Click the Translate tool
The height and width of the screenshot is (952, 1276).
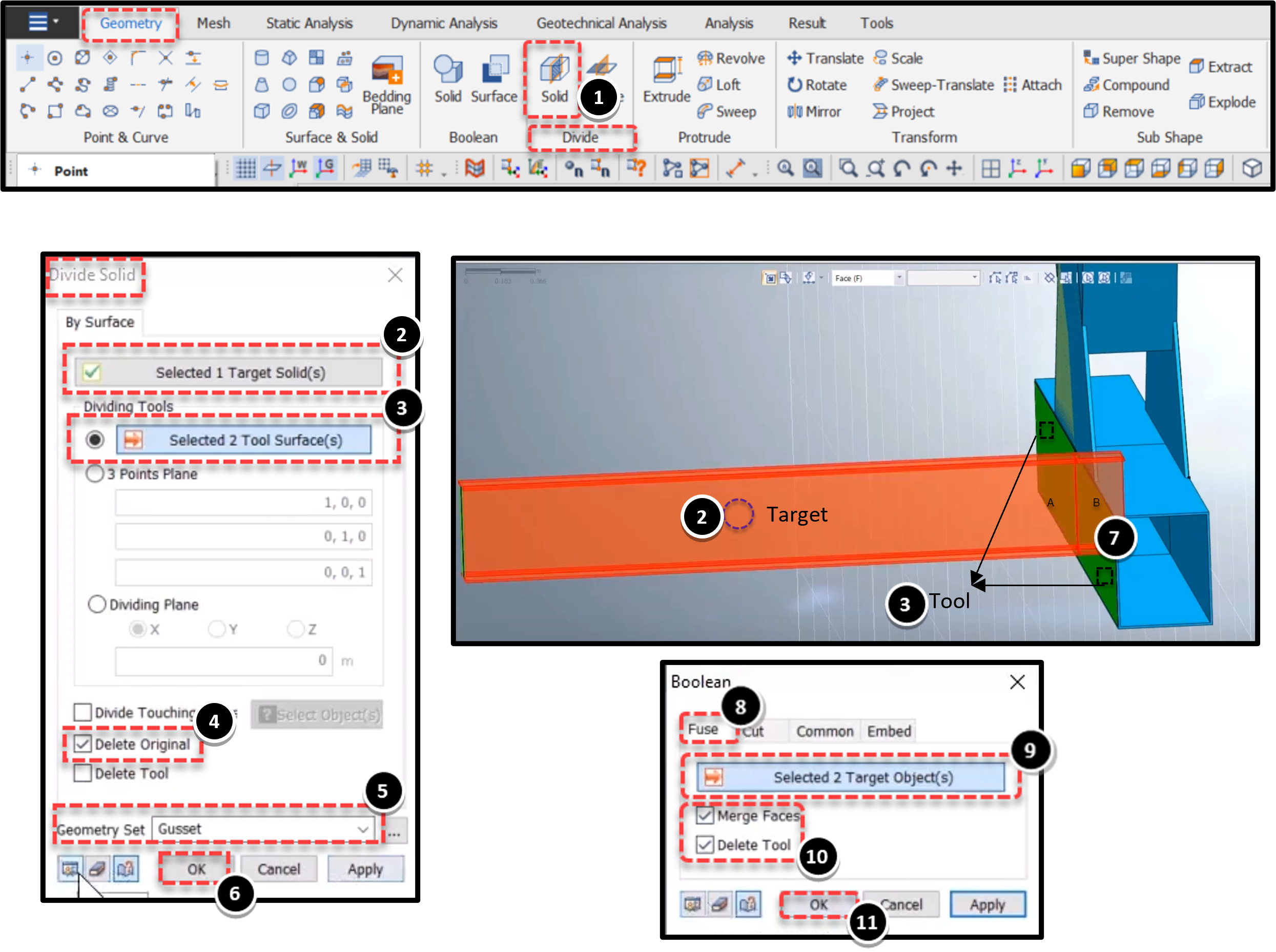point(826,58)
